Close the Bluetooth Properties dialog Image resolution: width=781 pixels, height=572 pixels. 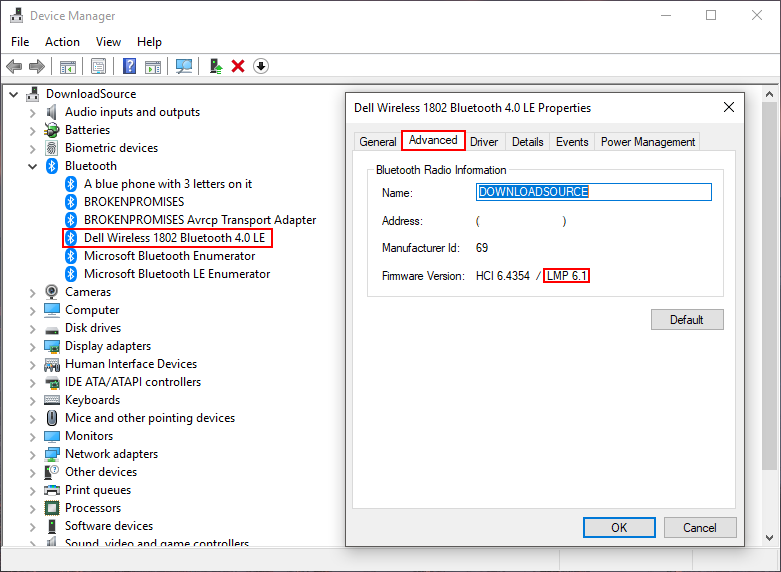click(729, 108)
